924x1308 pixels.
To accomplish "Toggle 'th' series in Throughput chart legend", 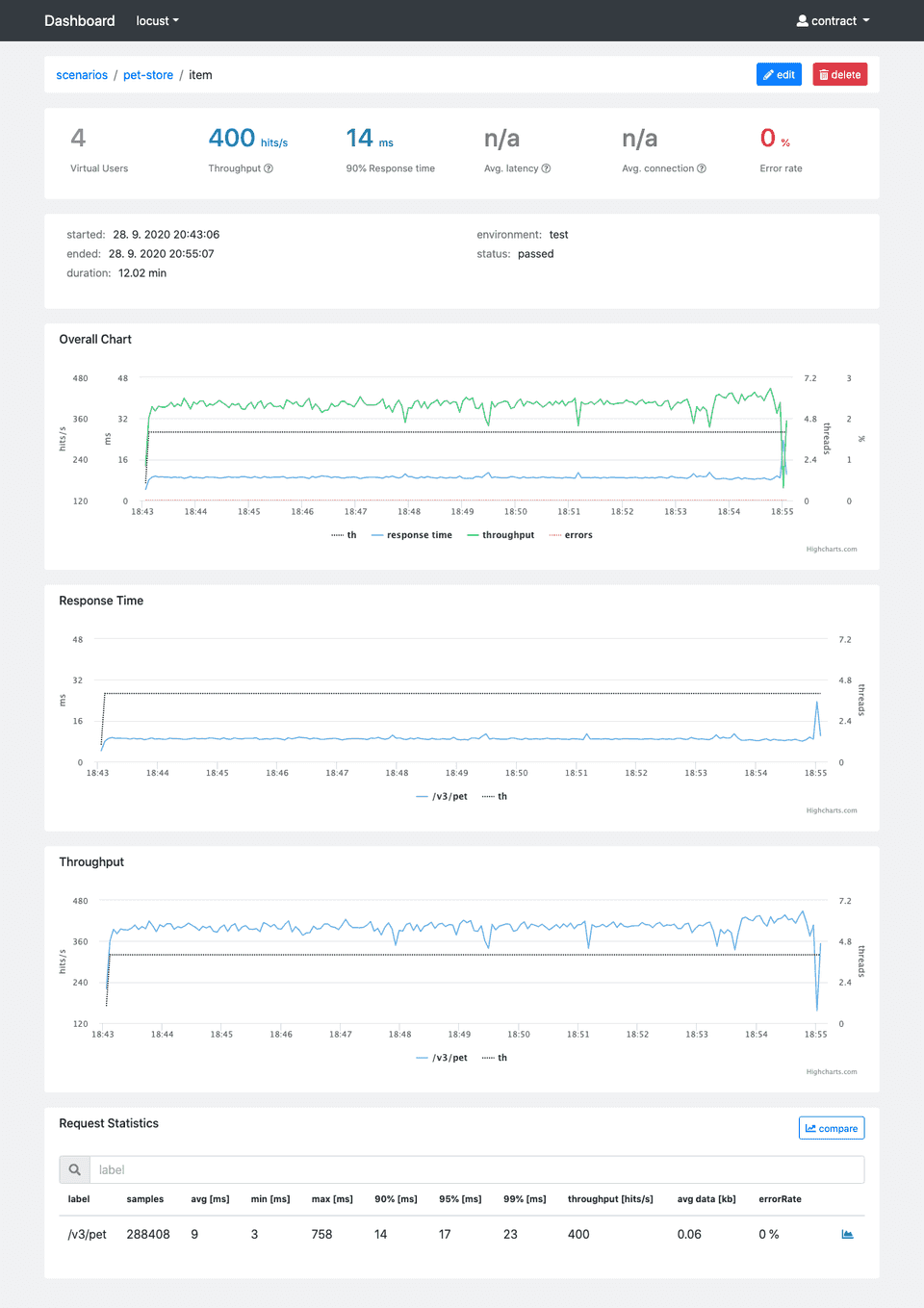I will coord(495,1058).
